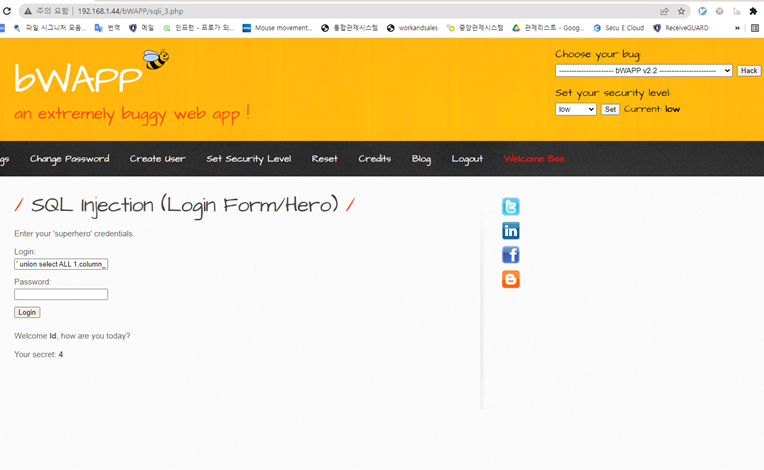Show more bookmarks with the double chevron
Screen dimensions: 764x470
(x=737, y=28)
